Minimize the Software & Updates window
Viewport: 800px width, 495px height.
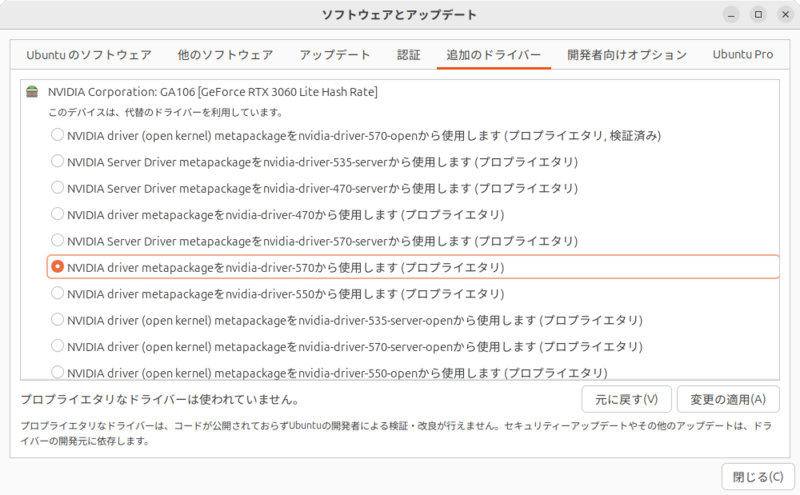point(733,15)
